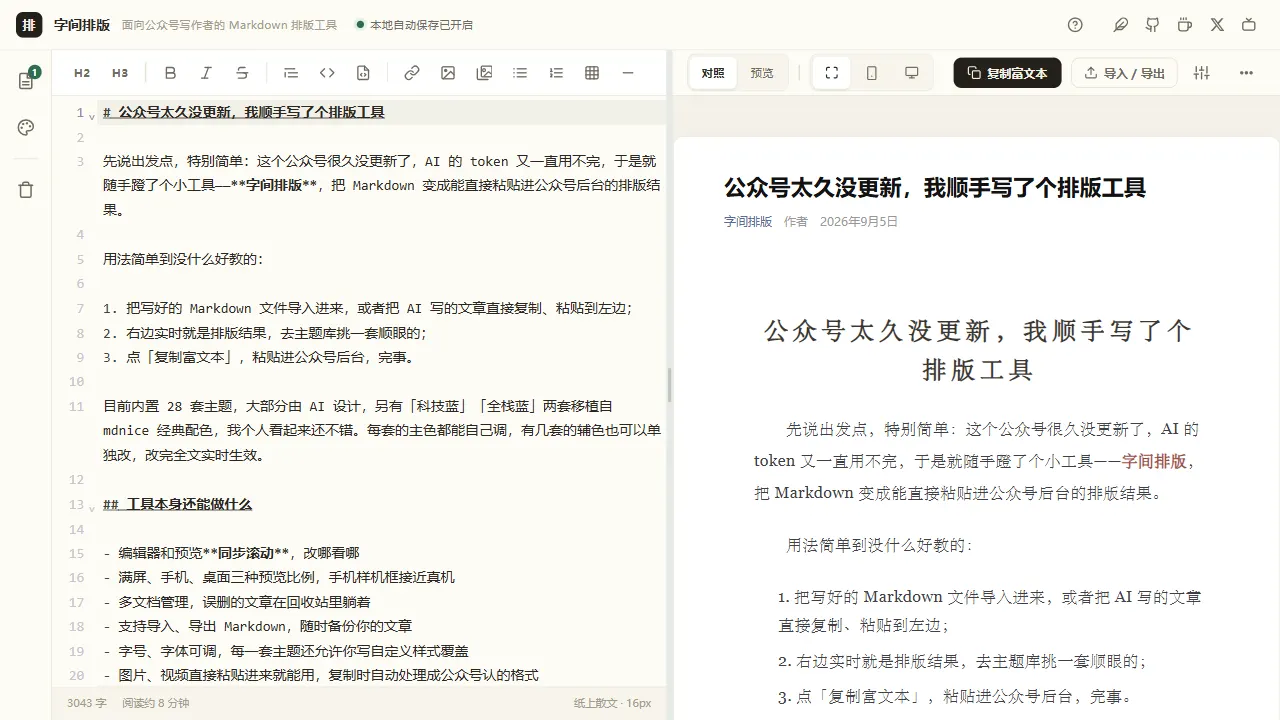
Task: Insert a blockquote
Action: tap(291, 73)
